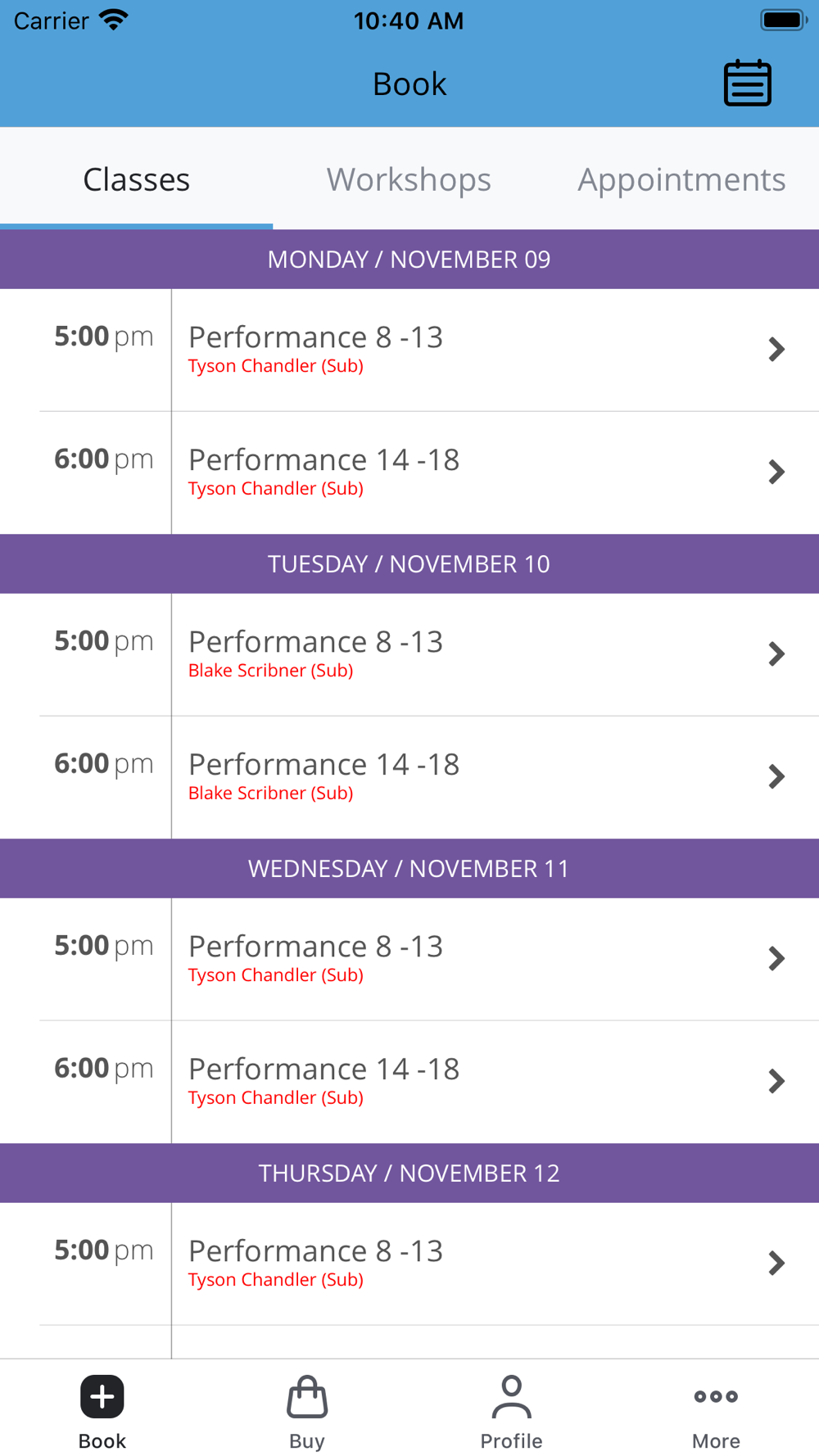Viewport: 819px width, 1456px height.
Task: Switch to the Appointments tab
Action: 681,179
